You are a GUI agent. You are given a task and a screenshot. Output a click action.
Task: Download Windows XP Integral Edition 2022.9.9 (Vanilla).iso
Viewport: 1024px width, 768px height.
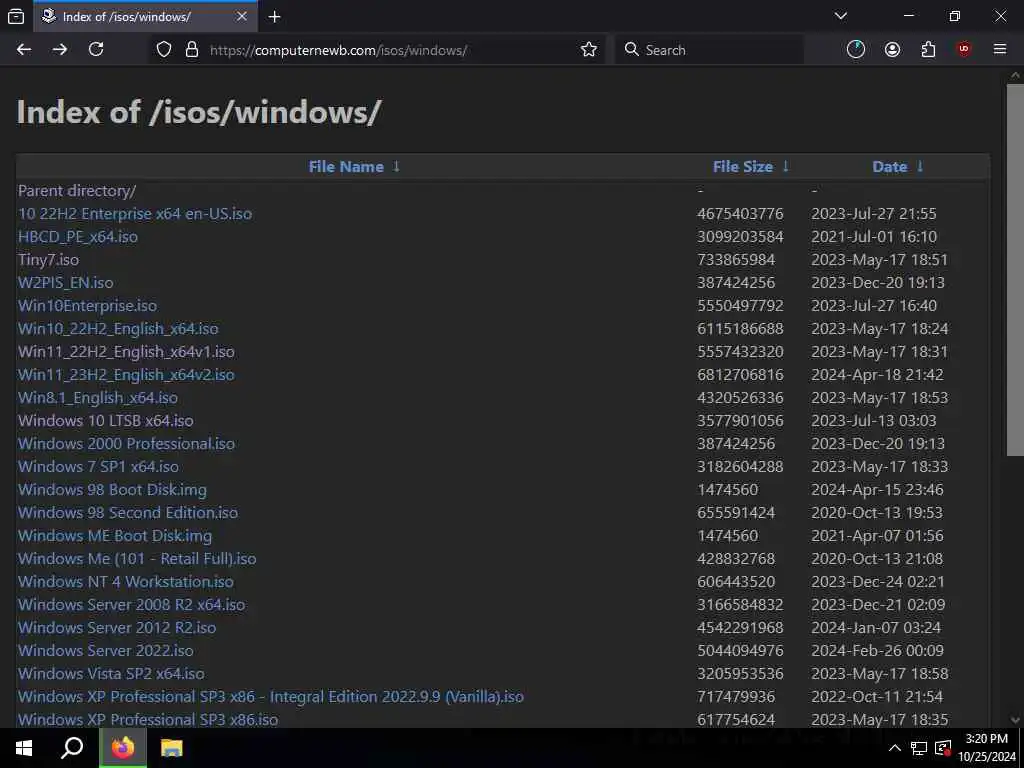click(270, 697)
